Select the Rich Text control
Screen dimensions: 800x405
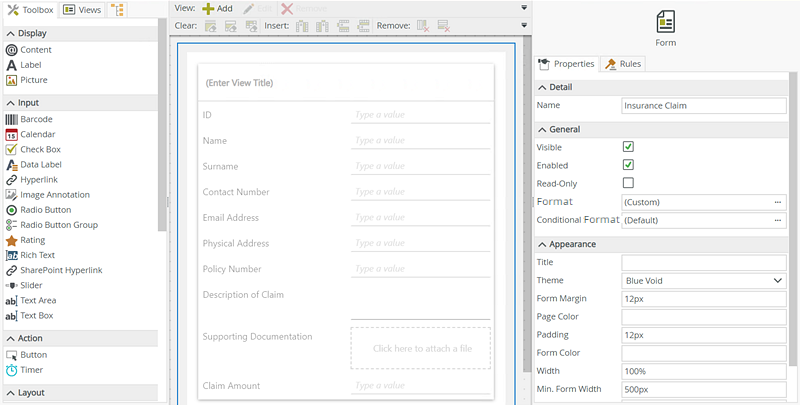(36, 255)
